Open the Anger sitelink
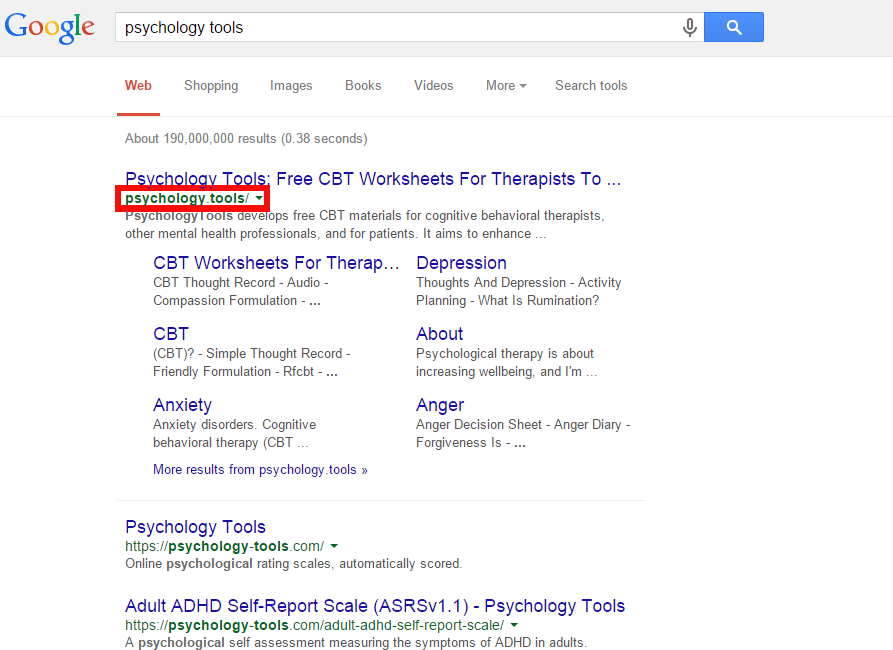 pos(440,405)
